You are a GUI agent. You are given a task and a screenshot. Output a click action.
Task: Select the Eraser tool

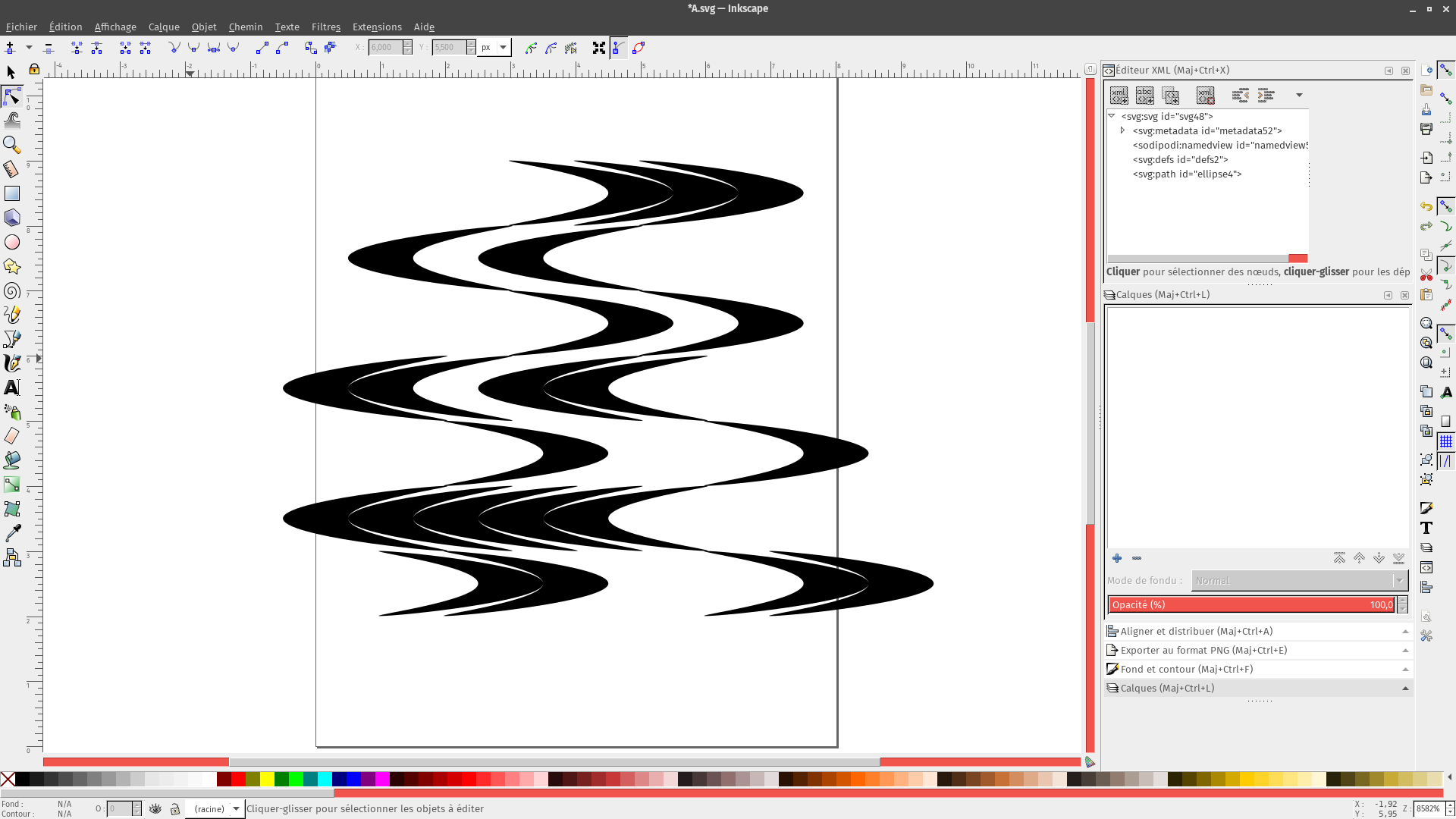tap(12, 436)
